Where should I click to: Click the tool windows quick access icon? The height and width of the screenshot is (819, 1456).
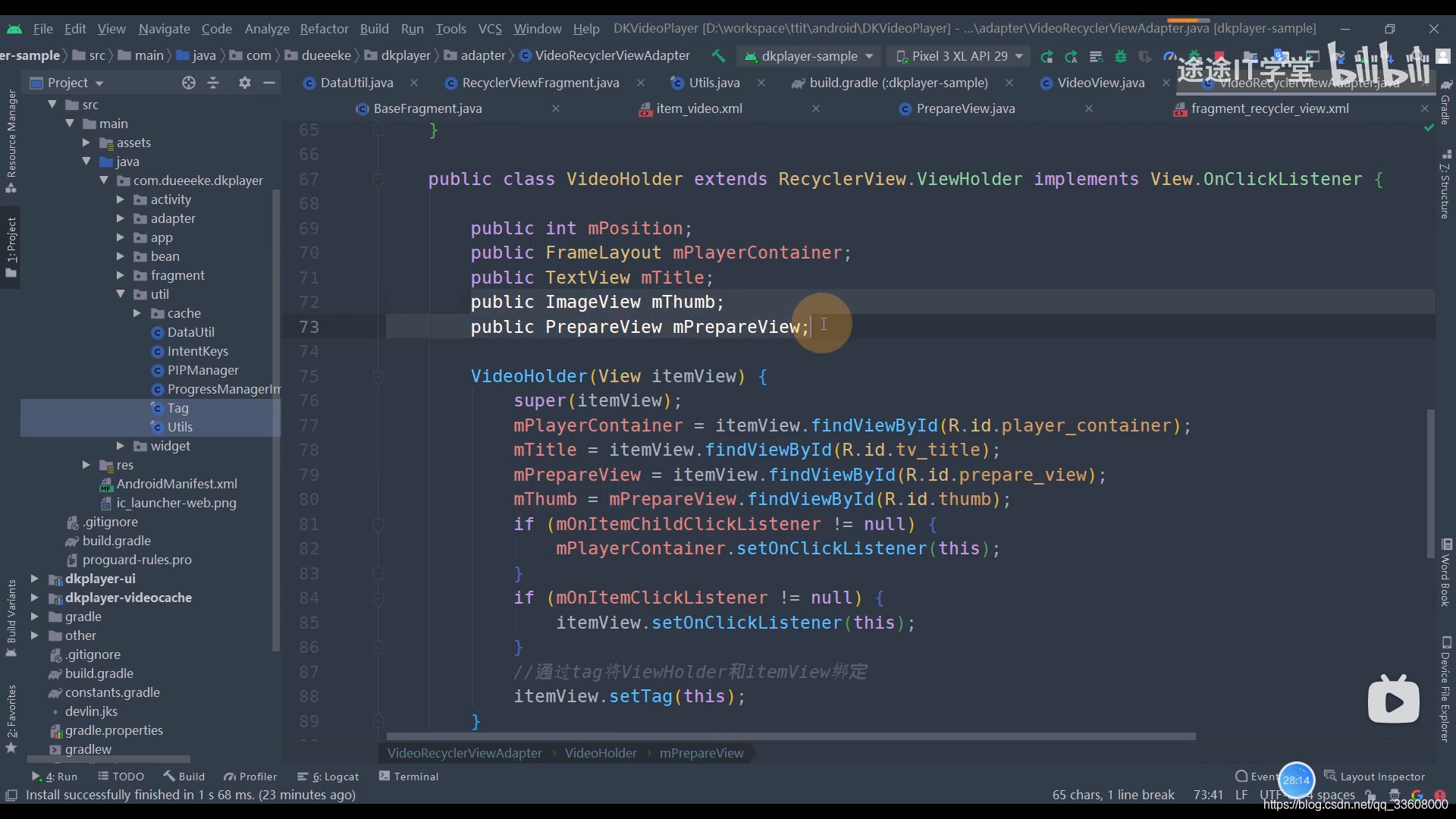point(11,795)
